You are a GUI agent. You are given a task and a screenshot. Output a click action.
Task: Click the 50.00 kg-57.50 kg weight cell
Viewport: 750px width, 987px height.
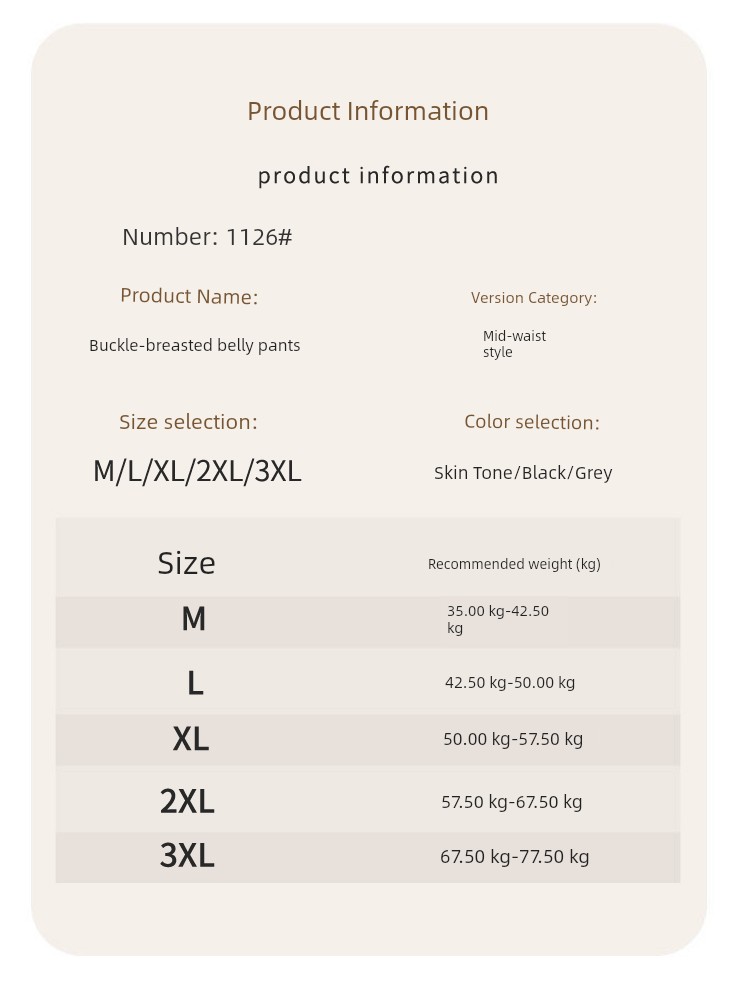coord(513,739)
